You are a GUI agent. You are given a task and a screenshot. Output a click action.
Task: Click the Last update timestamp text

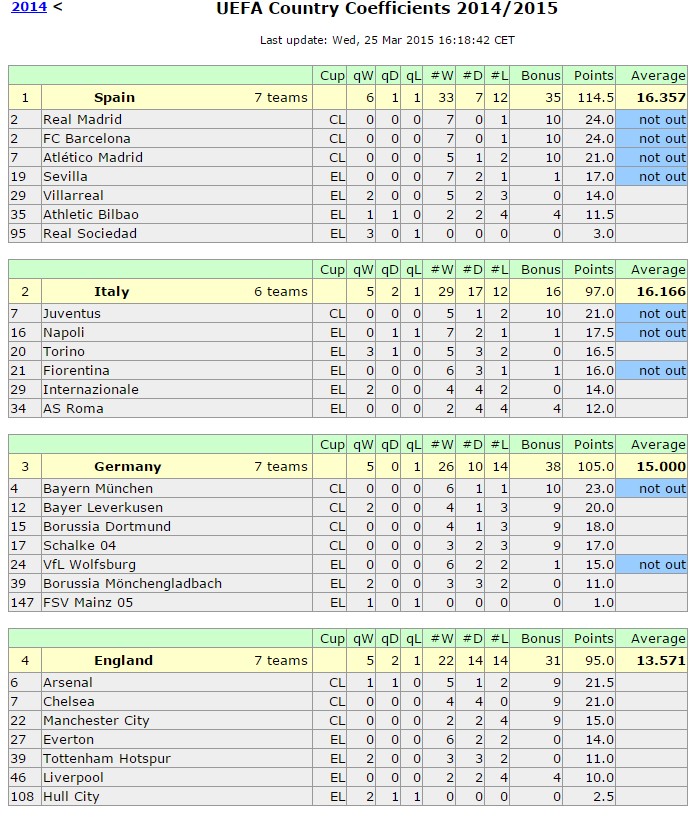(387, 40)
